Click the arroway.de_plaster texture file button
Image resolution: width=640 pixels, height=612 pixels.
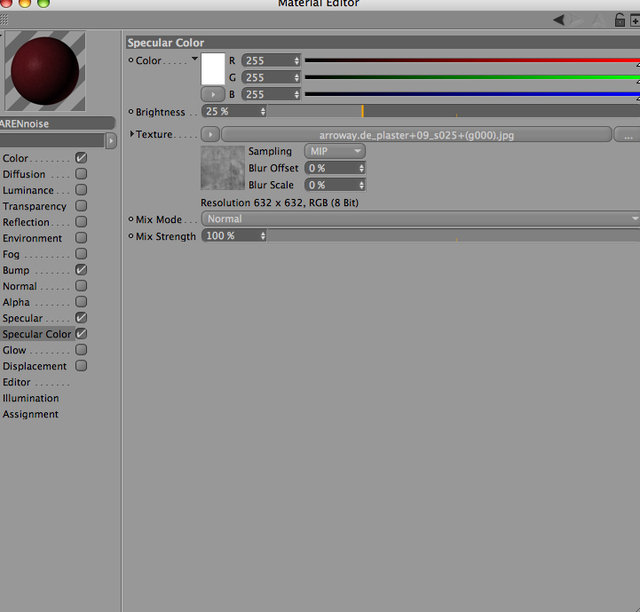click(416, 135)
